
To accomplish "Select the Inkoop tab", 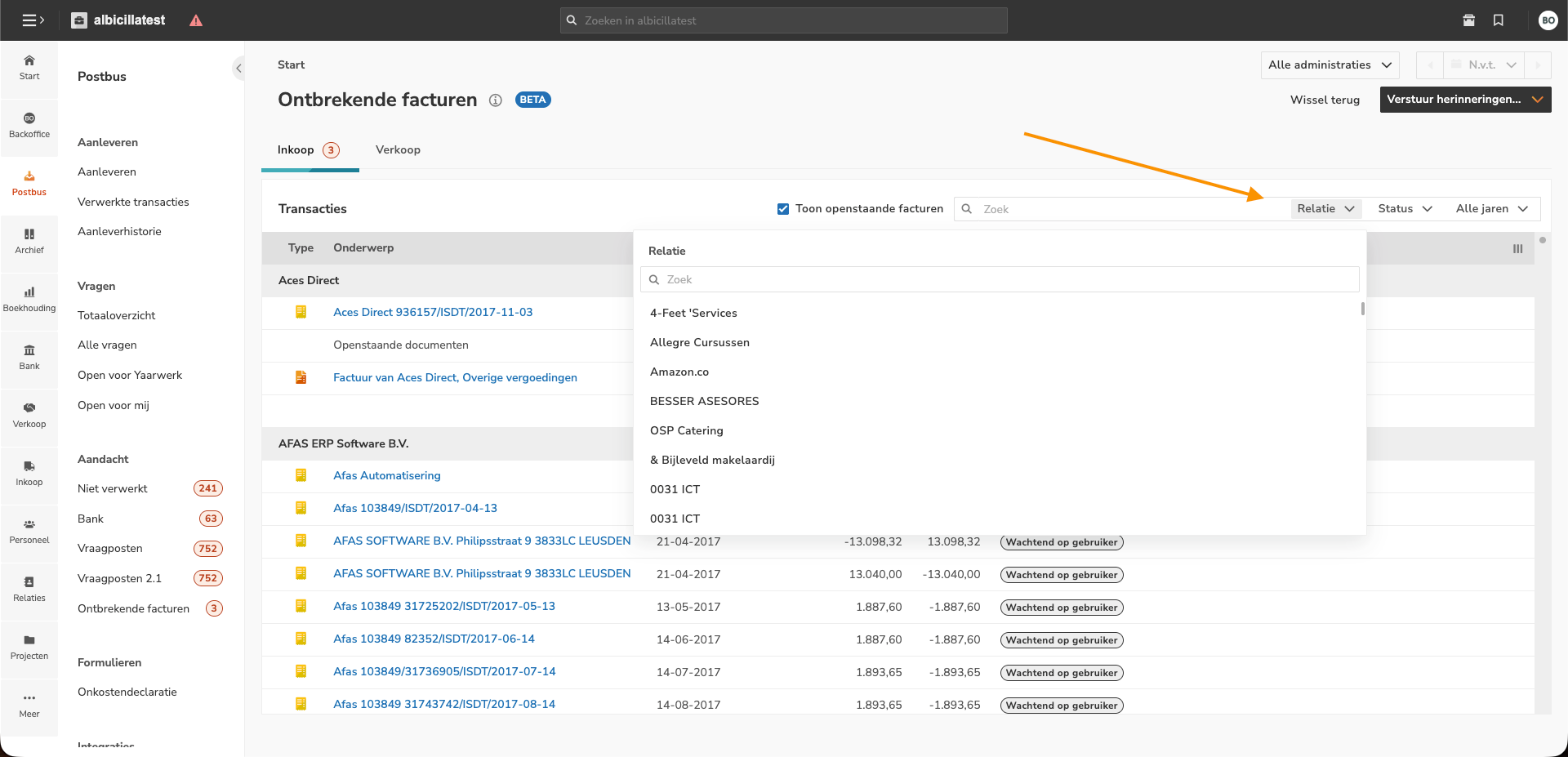I will click(296, 150).
